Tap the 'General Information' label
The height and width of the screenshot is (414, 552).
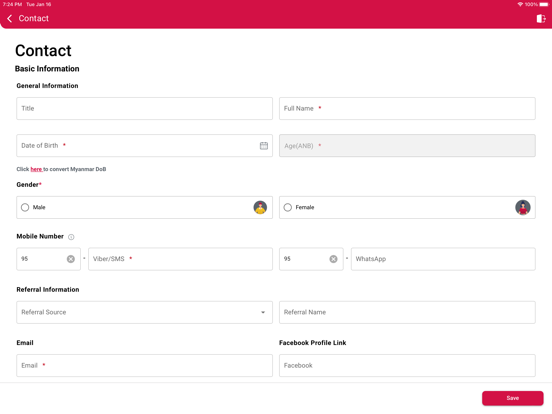(x=48, y=86)
